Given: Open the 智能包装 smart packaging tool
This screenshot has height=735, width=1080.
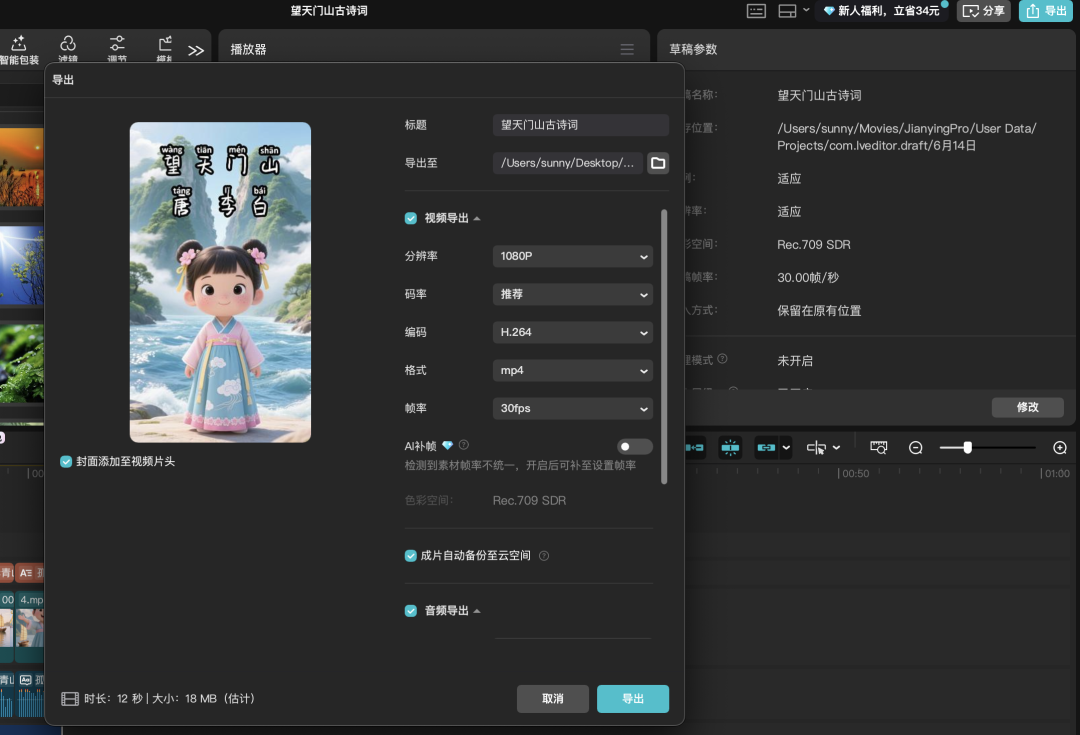Looking at the screenshot, I should (18, 45).
